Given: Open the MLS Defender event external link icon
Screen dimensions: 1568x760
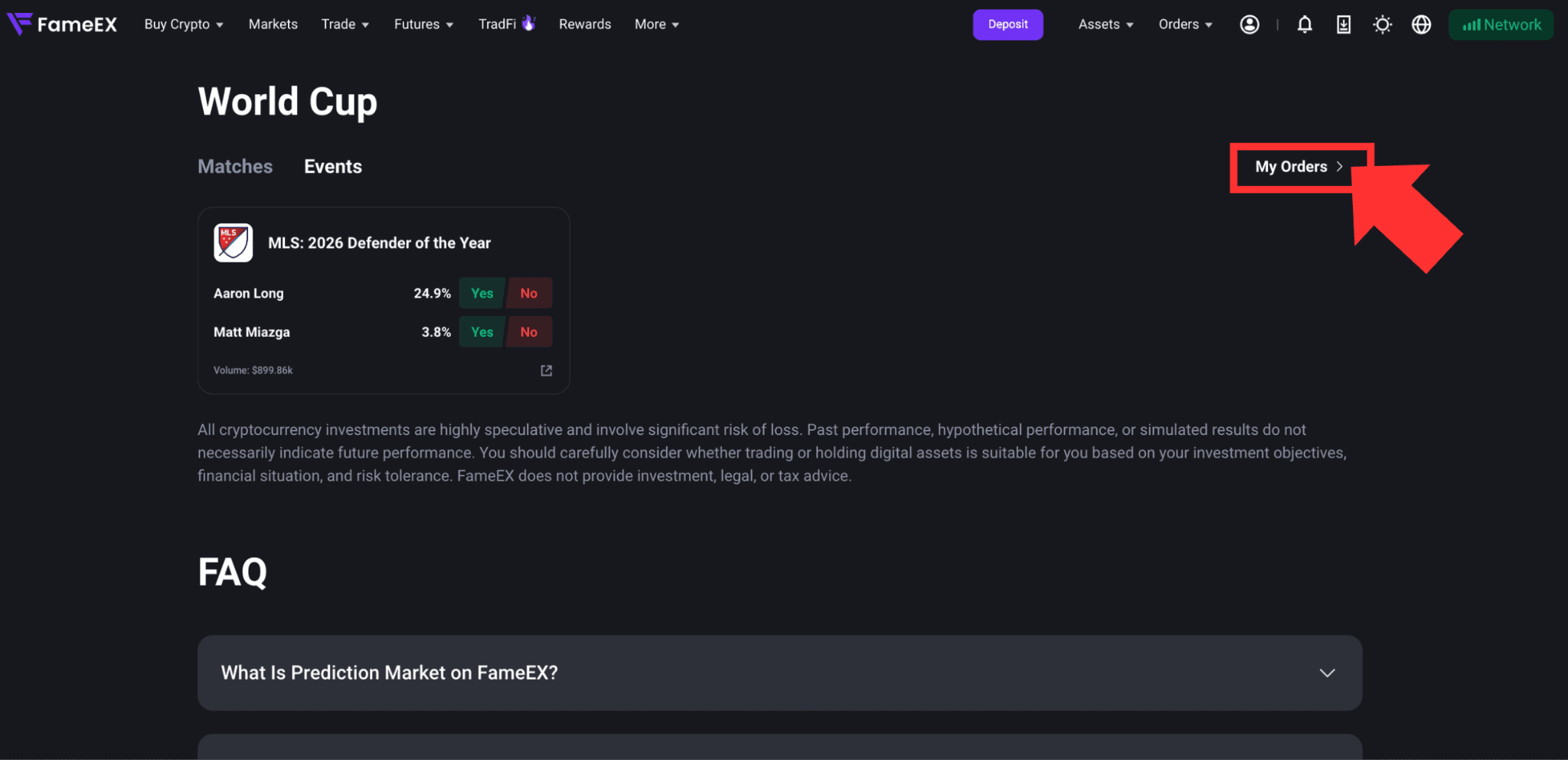Looking at the screenshot, I should coord(547,370).
